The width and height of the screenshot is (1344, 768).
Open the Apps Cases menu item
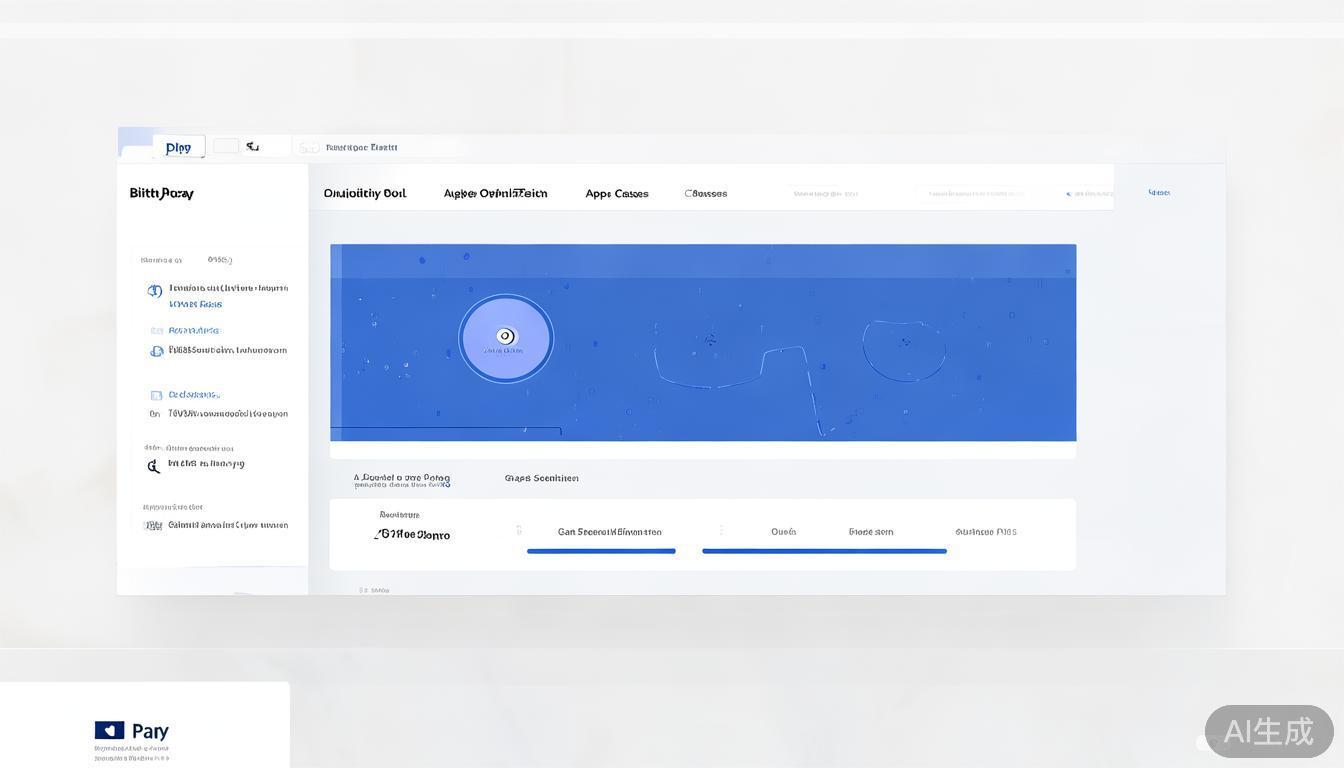click(617, 193)
